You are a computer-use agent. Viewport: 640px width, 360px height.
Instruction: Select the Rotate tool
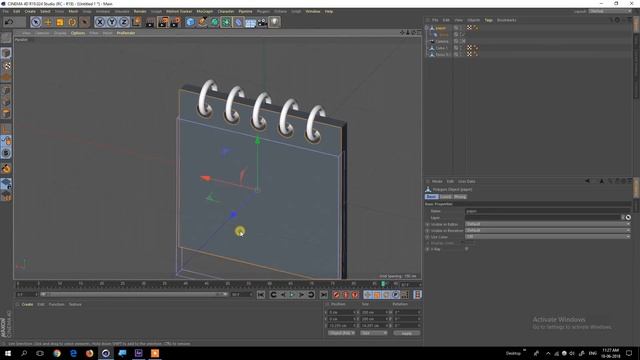(72, 22)
